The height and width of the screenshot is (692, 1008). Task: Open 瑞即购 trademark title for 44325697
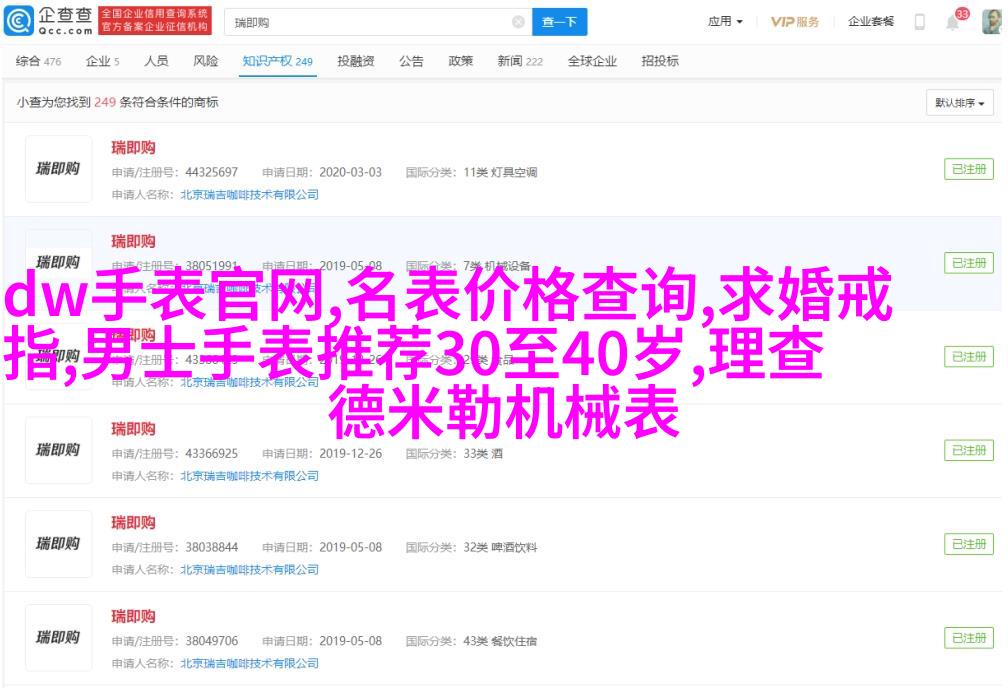click(133, 148)
